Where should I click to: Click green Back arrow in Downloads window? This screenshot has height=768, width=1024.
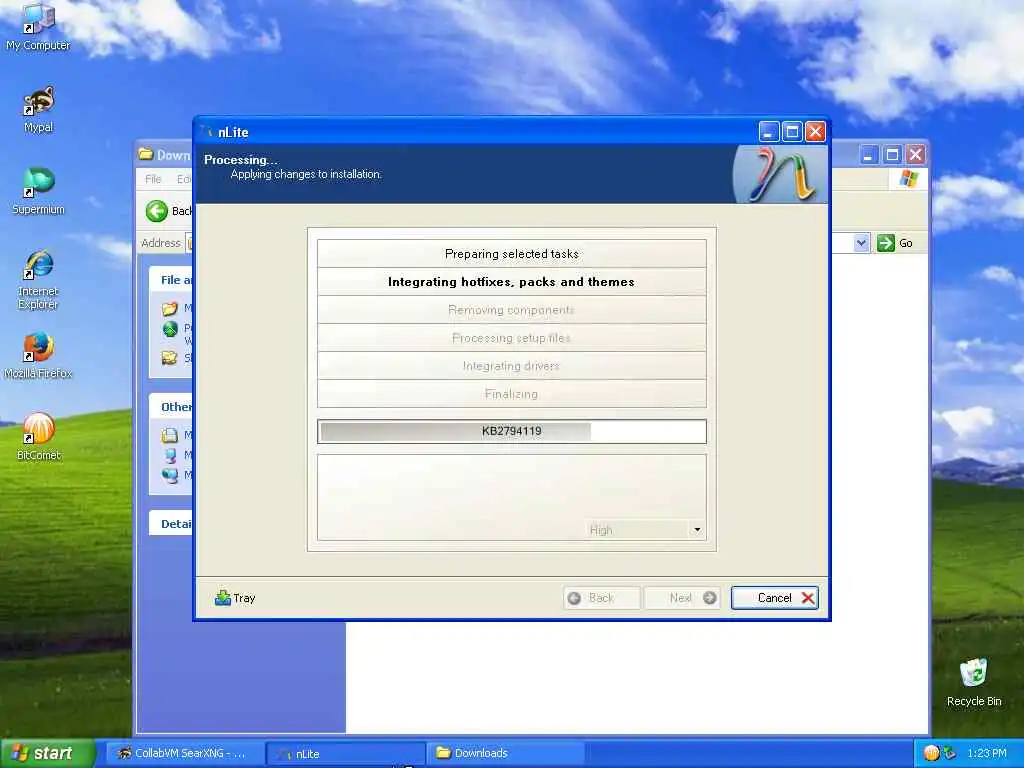click(x=157, y=211)
